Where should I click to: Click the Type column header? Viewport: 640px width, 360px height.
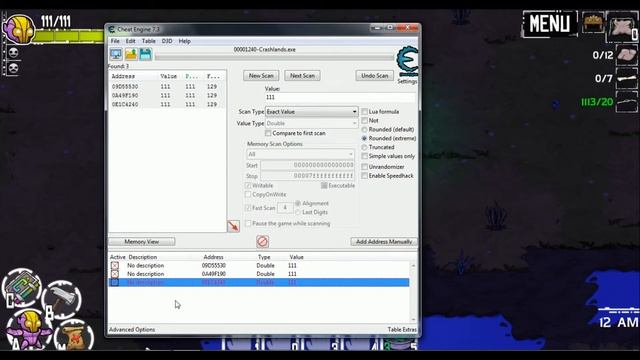(x=264, y=257)
